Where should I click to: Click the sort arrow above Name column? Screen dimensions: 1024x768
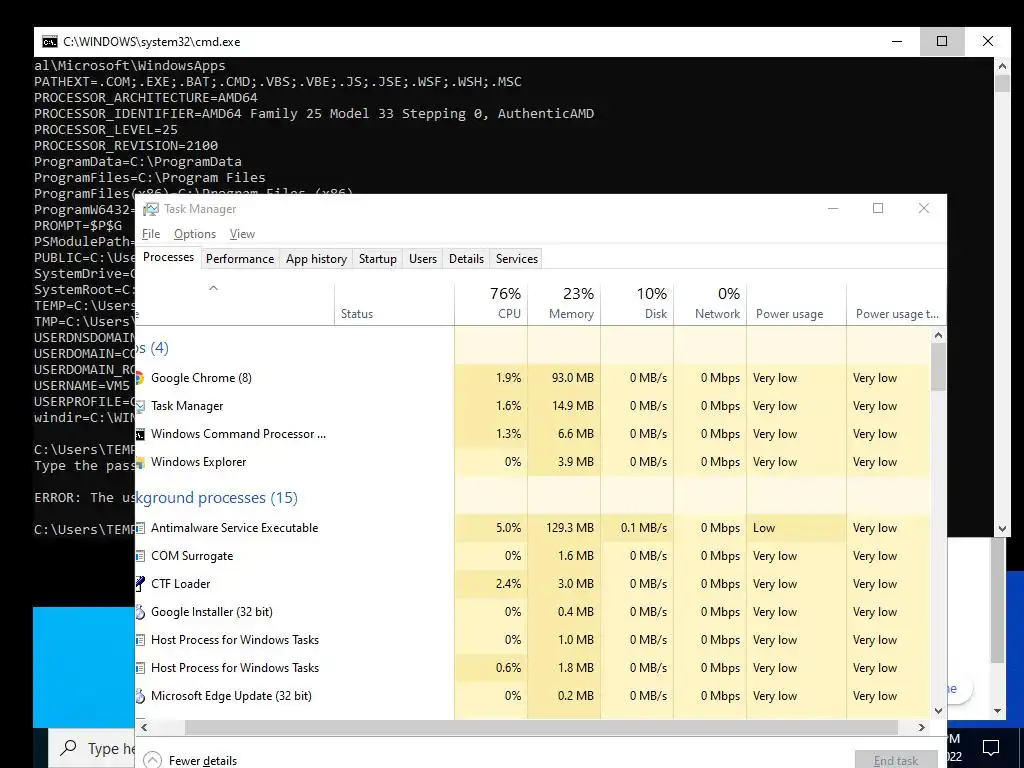(213, 288)
